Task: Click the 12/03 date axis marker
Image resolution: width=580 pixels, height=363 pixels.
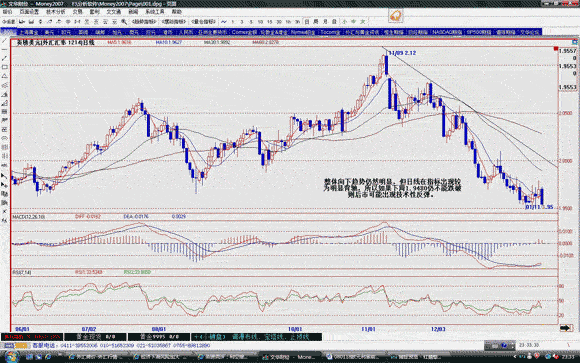Action: tap(438, 329)
